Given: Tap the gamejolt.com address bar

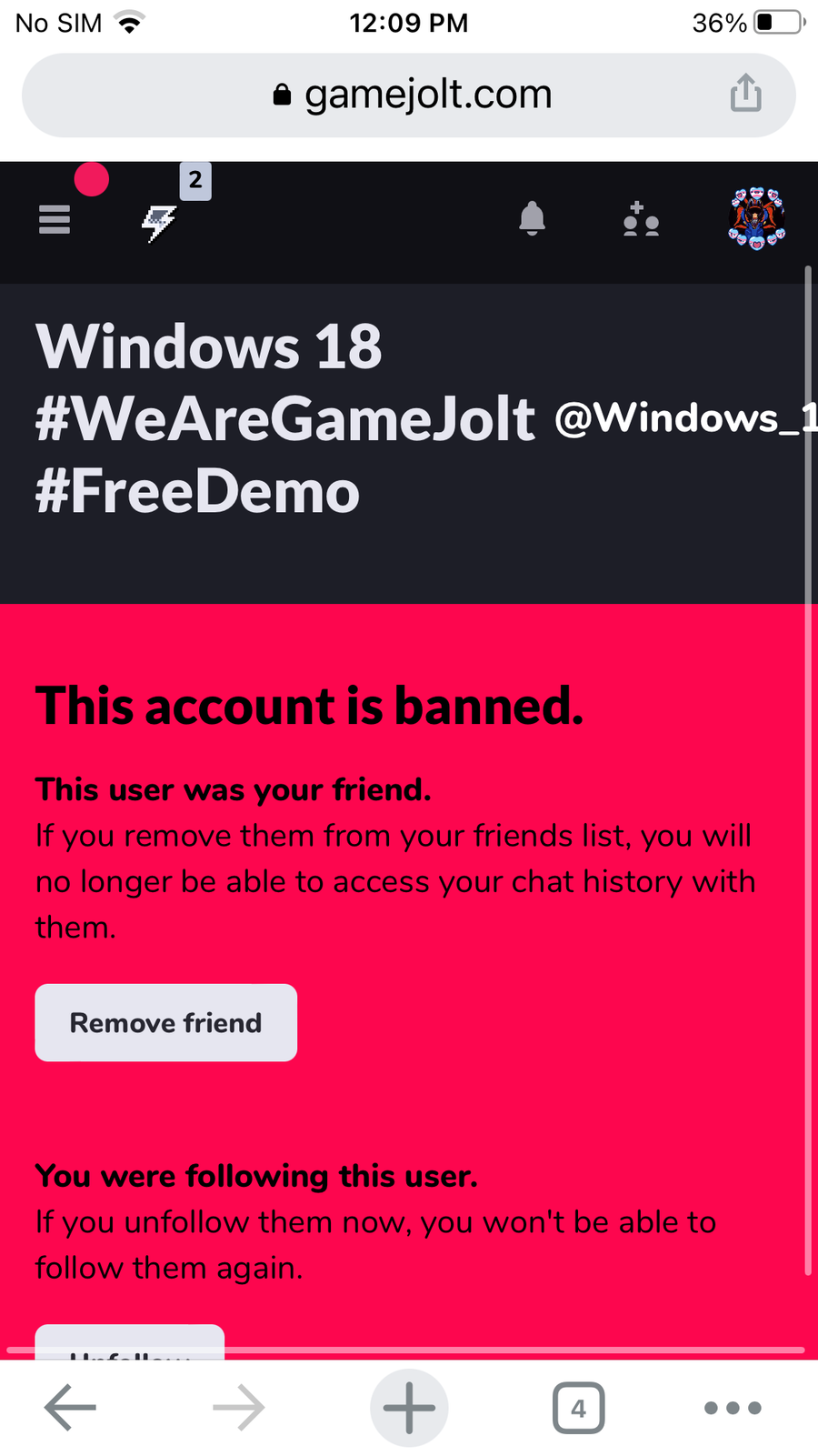Looking at the screenshot, I should coord(409,95).
